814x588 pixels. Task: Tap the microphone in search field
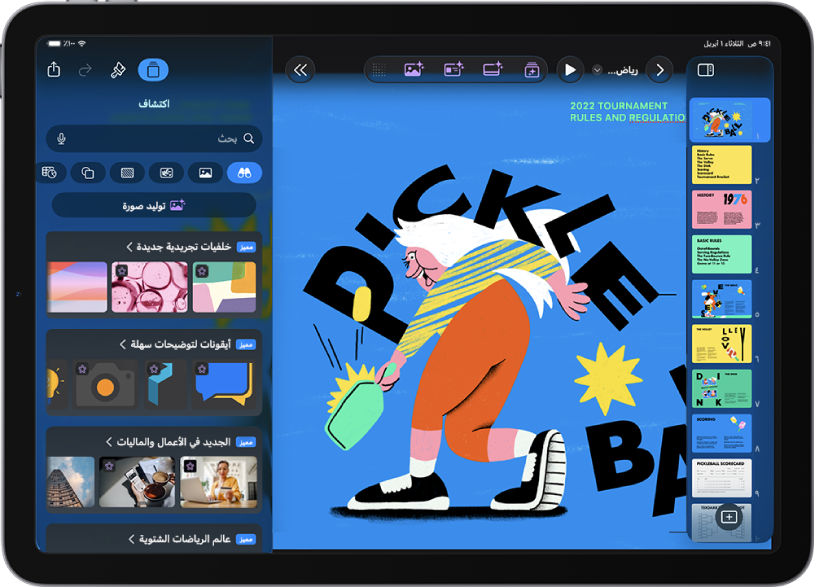coord(61,139)
